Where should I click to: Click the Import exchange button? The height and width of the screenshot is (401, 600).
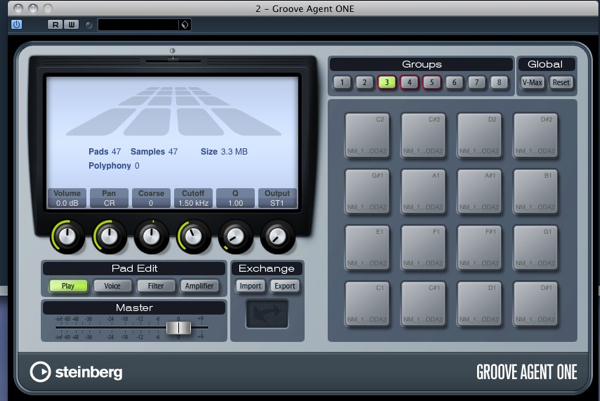click(x=250, y=286)
